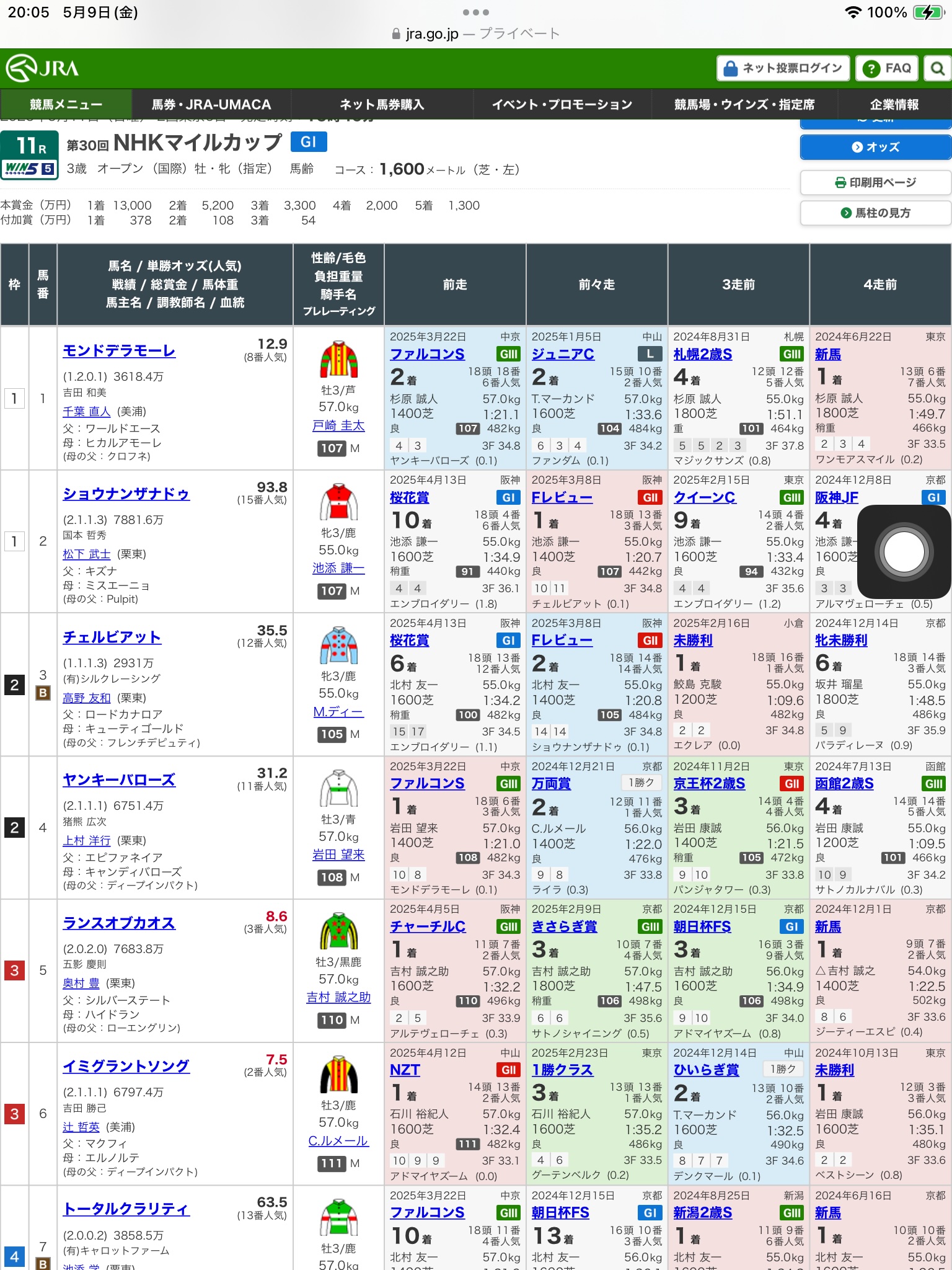952x1270 pixels.
Task: Open jockey 戸崎 圭太 link
Action: pyautogui.click(x=338, y=426)
